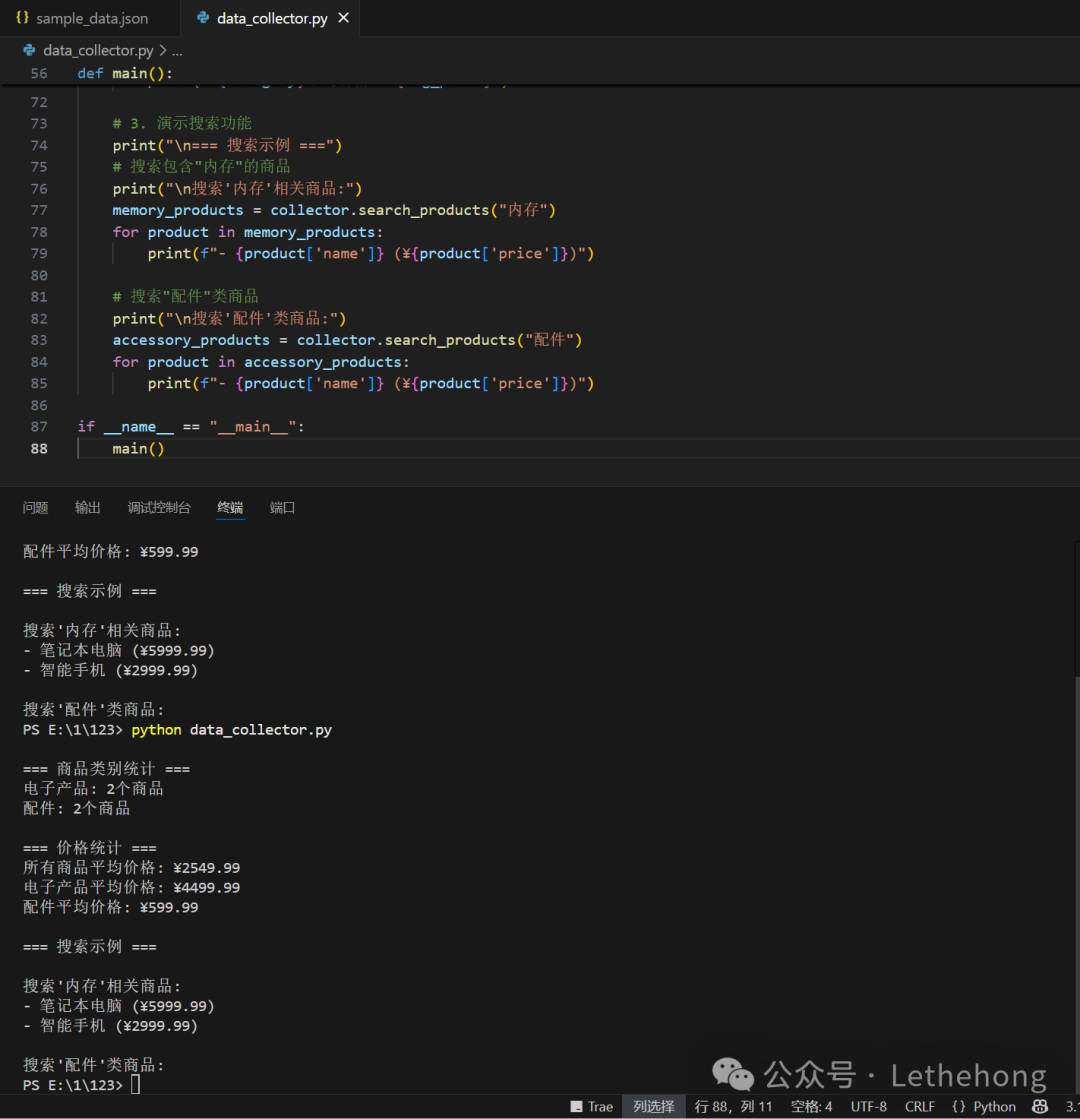Screen dimensions: 1080x1119
Task: Open go-to-line via '行 88, 列 11'
Action: (733, 1106)
